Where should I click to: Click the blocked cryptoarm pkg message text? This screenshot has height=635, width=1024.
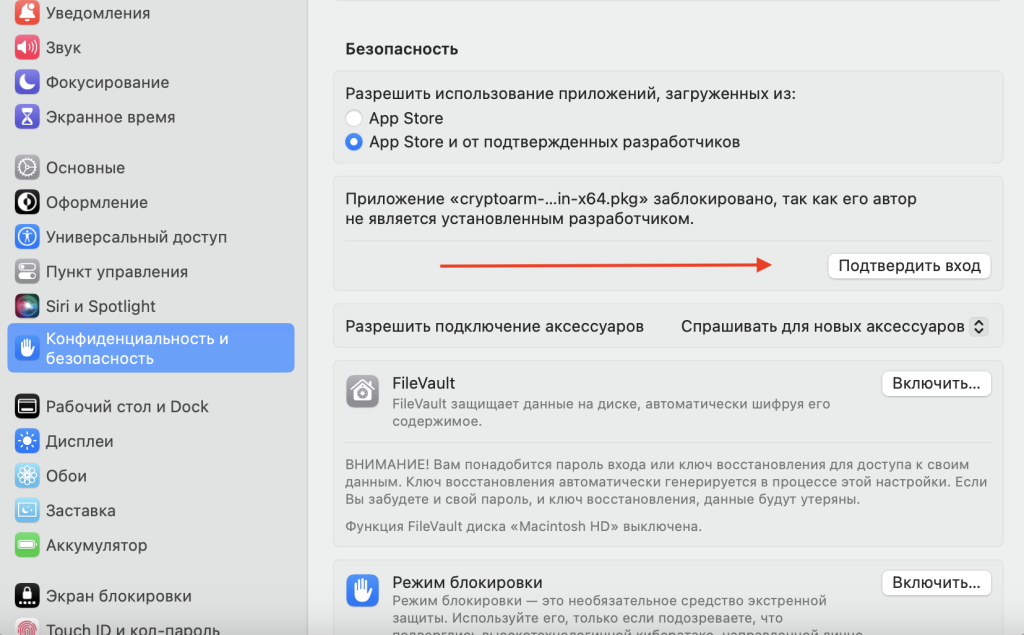click(631, 208)
